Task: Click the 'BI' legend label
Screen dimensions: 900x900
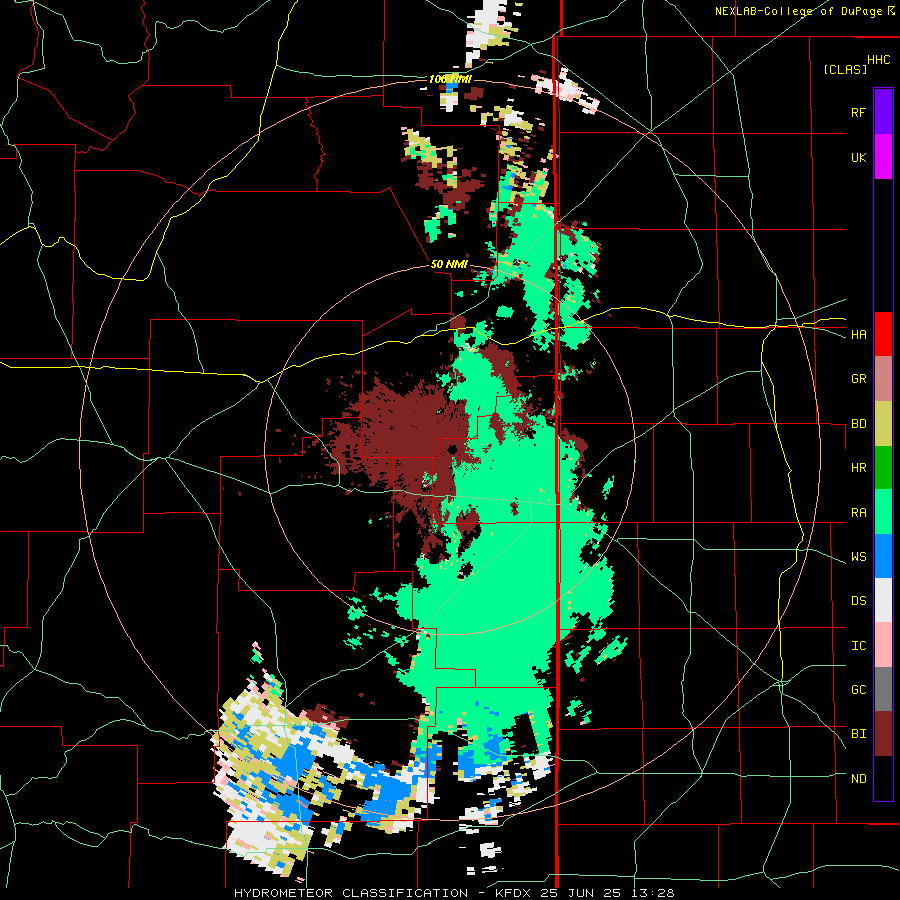Action: point(858,734)
